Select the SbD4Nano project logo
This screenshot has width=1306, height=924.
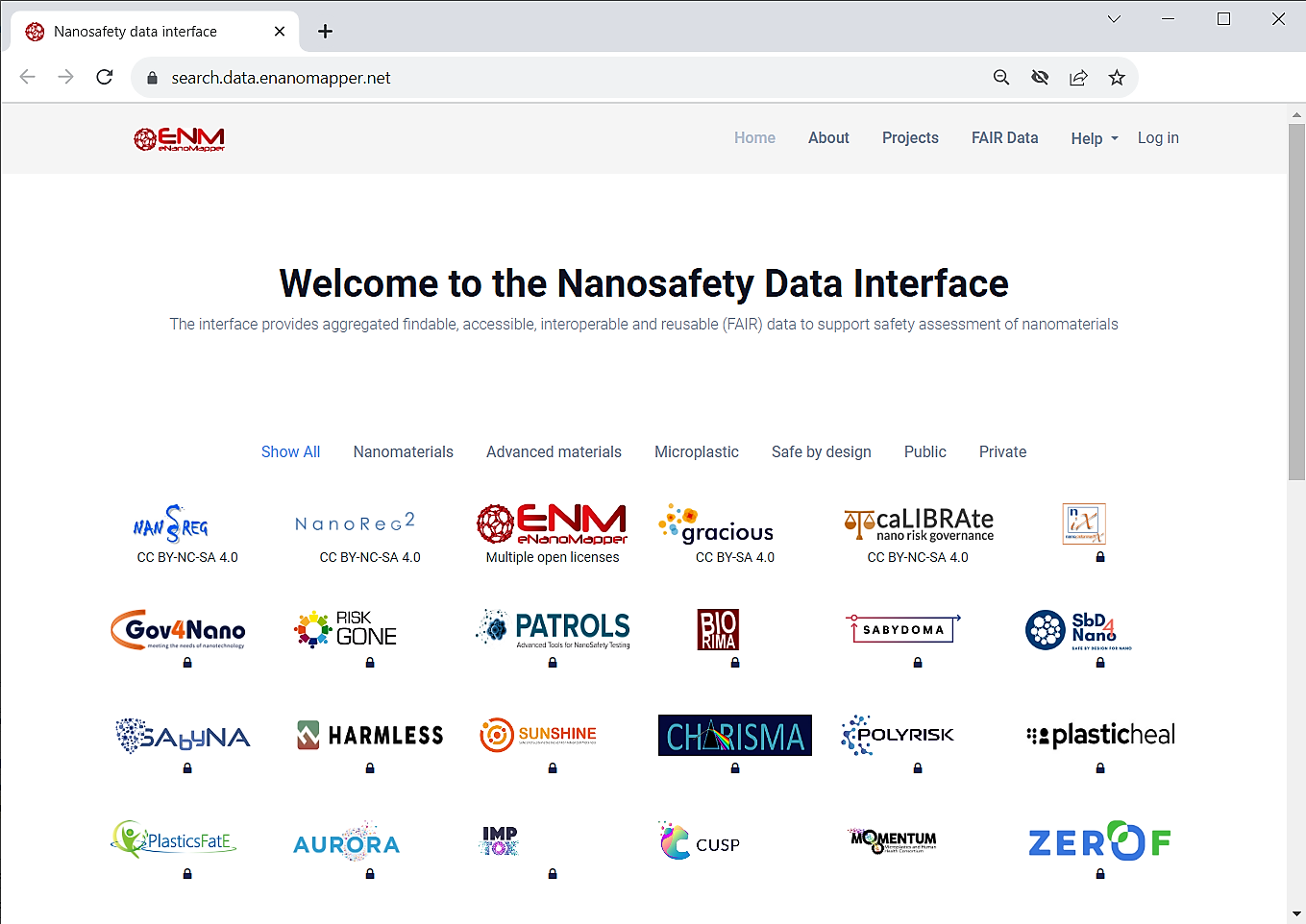[x=1078, y=630]
